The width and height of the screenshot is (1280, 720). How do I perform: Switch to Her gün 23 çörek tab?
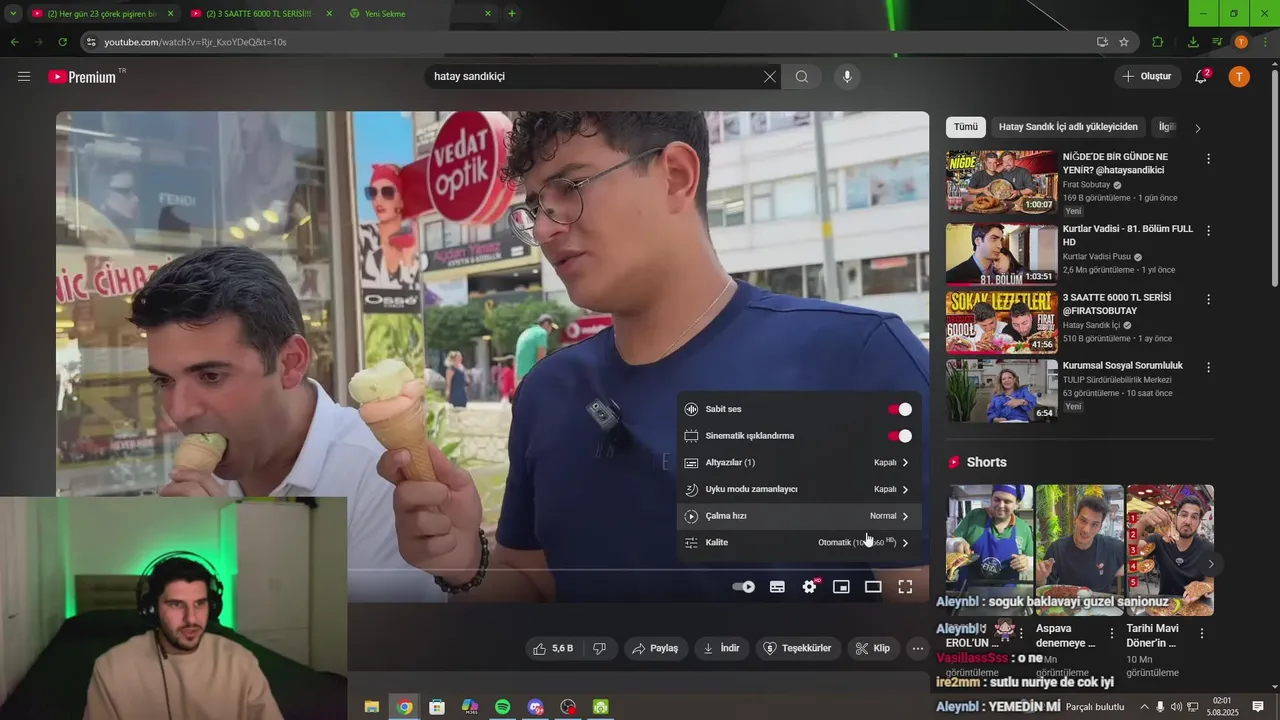102,13
